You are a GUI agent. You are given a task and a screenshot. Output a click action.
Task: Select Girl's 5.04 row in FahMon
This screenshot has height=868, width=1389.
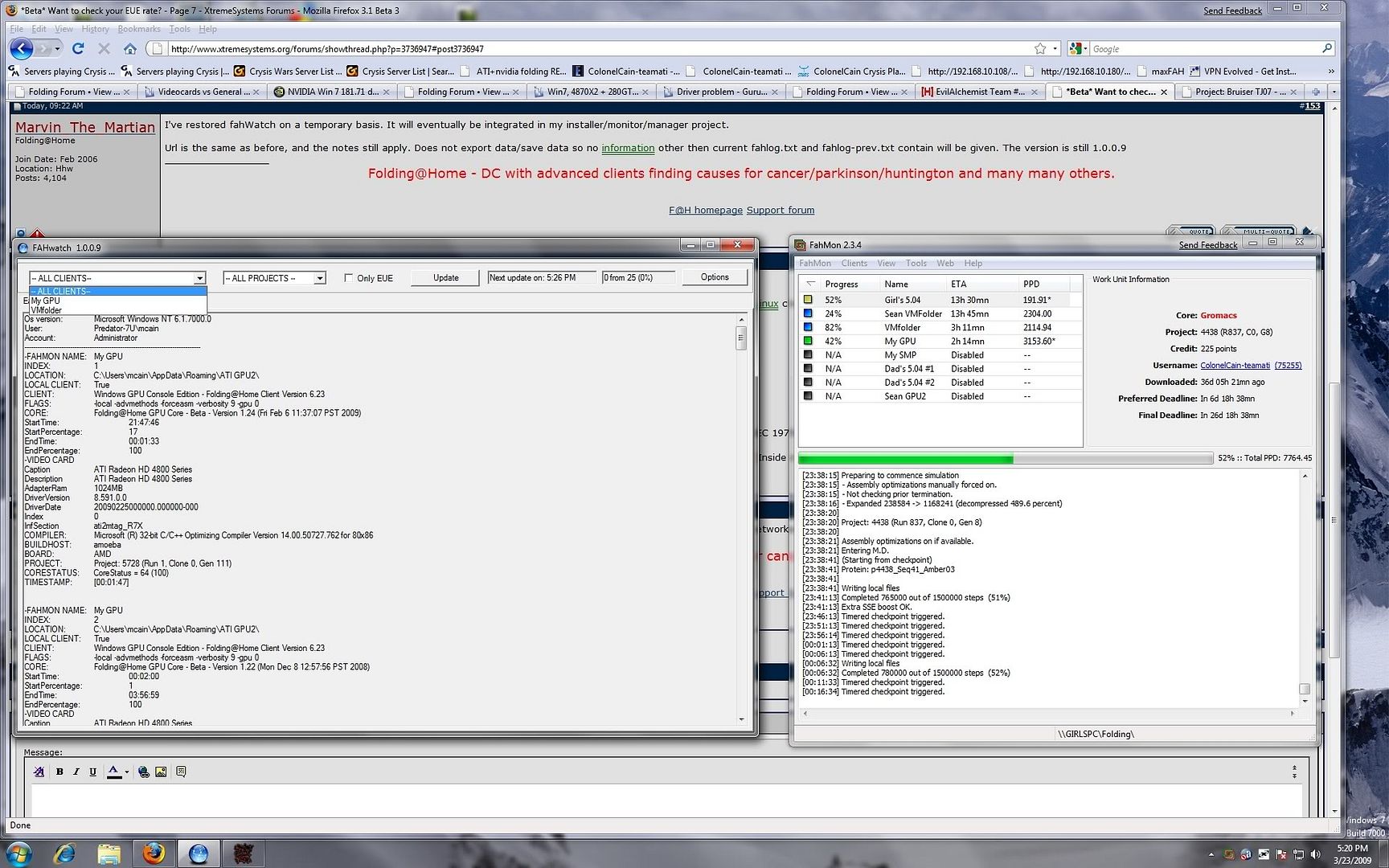point(940,300)
